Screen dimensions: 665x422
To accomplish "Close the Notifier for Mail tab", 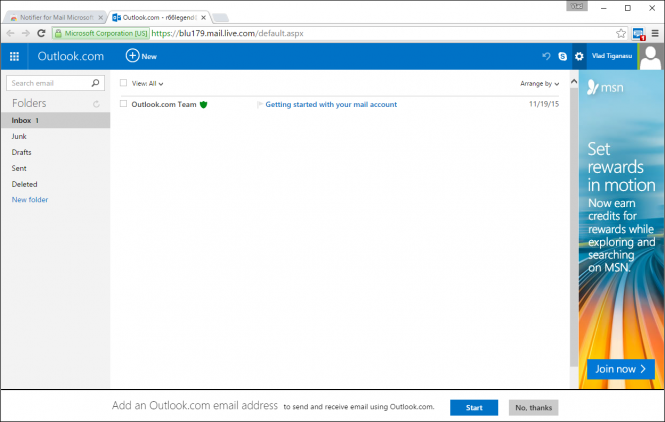I will [x=101, y=17].
